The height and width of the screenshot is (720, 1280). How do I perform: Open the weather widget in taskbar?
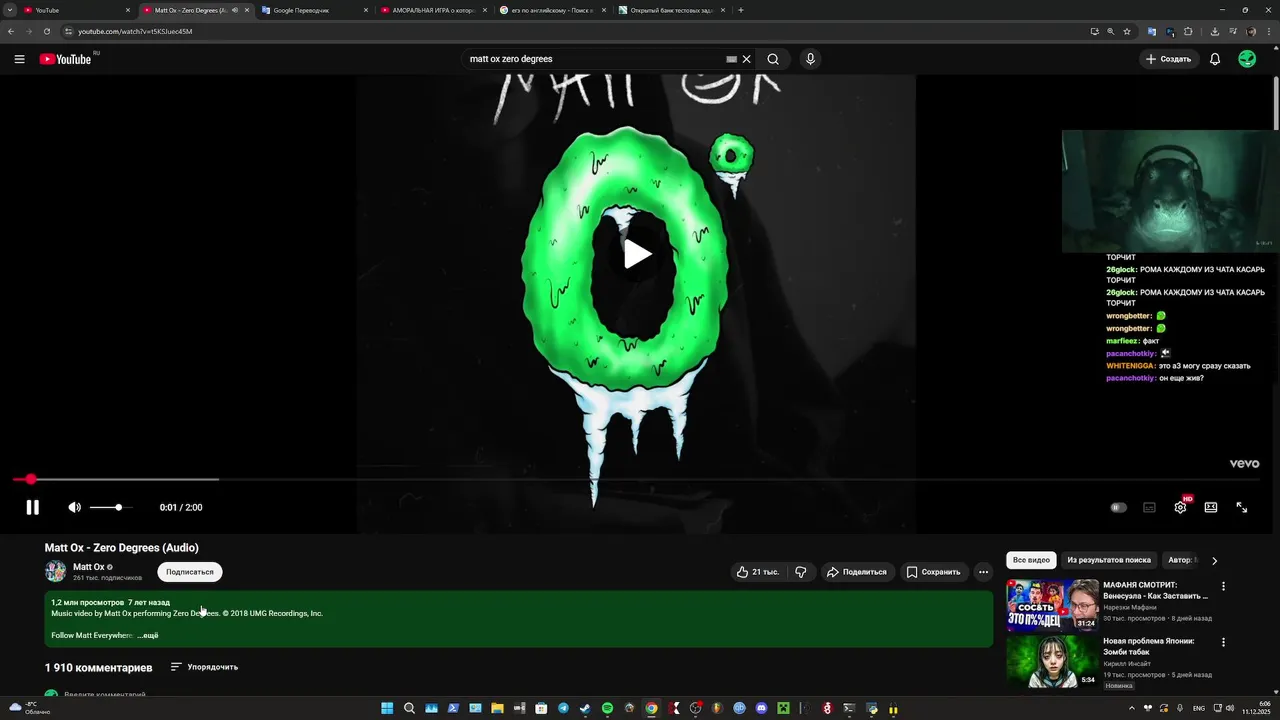pyautogui.click(x=30, y=708)
